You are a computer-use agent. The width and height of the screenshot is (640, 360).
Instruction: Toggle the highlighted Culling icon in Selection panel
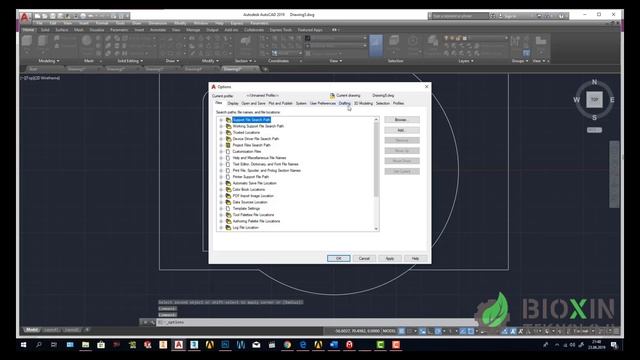point(376,45)
